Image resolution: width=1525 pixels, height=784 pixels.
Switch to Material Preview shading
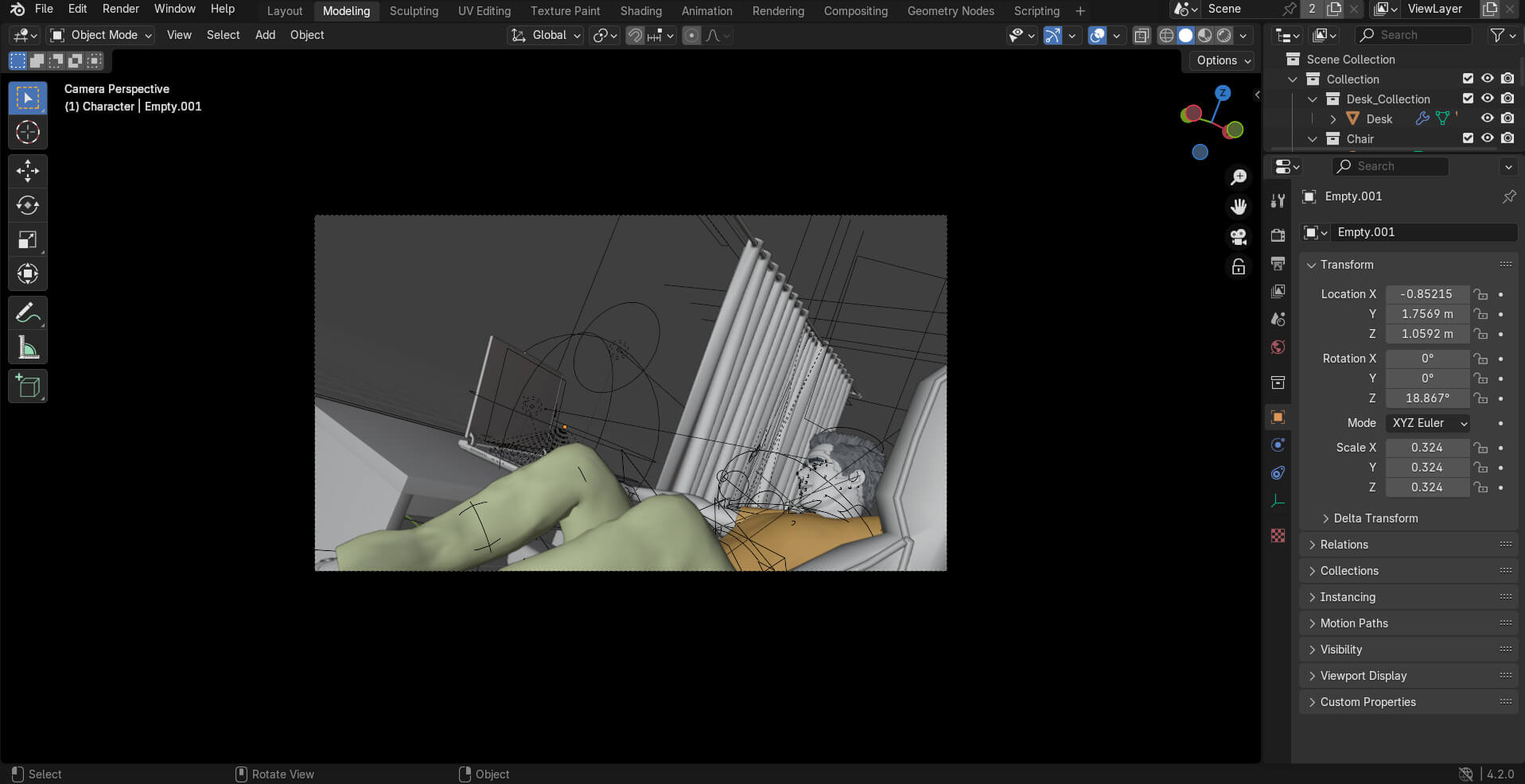coord(1205,35)
